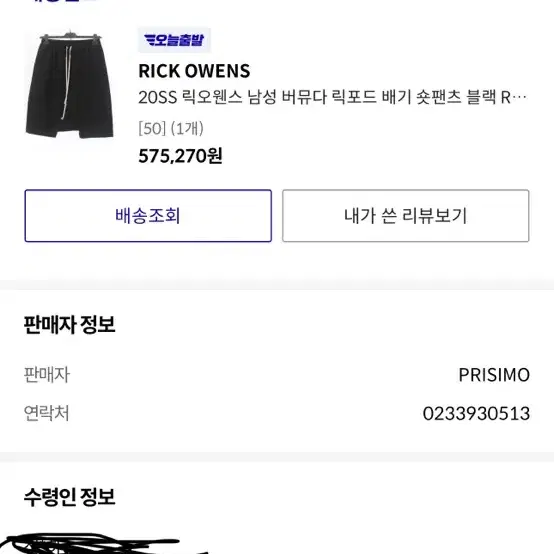Select the [50] (1개) option text

171,128
